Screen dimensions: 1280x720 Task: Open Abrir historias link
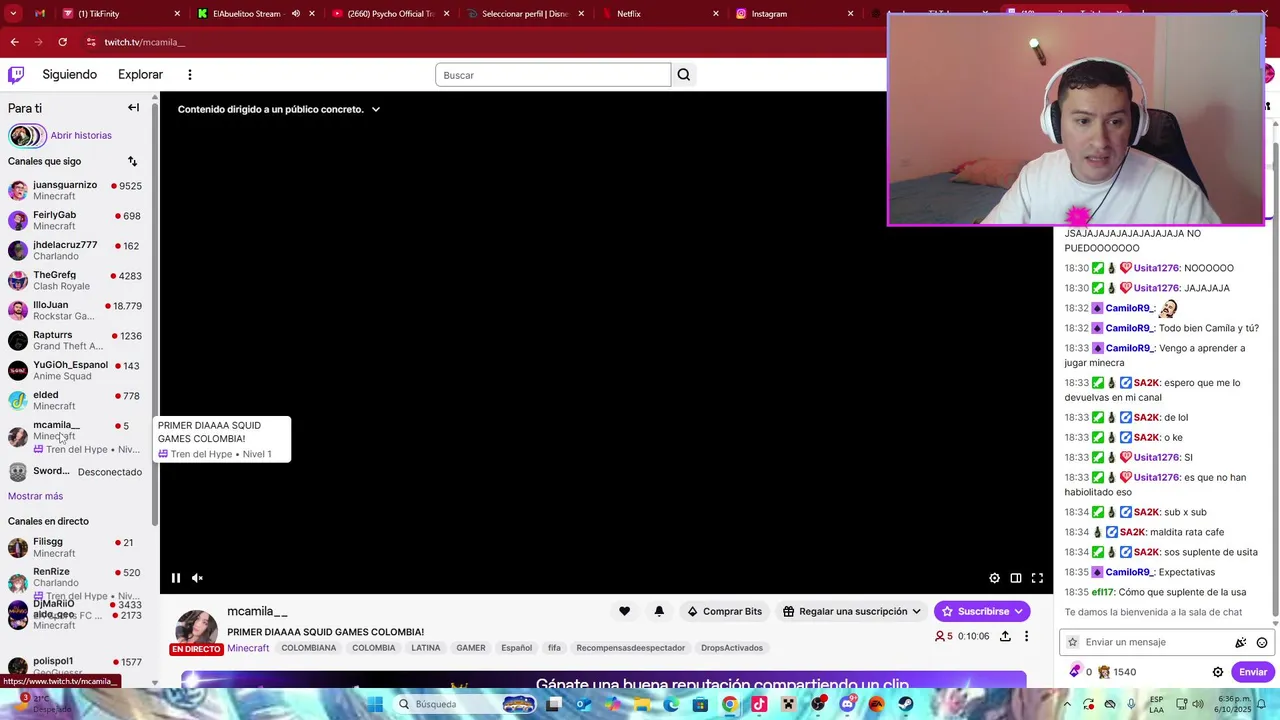[x=81, y=135]
